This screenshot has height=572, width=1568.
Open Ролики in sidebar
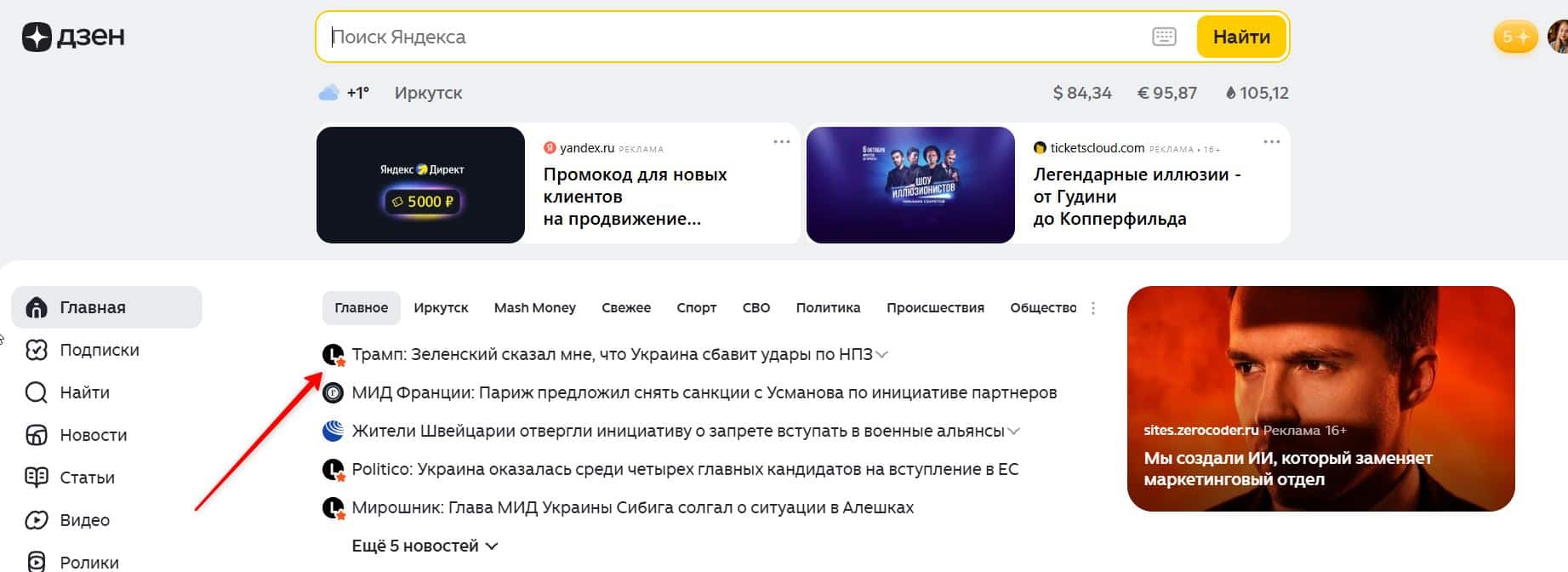pyautogui.click(x=89, y=563)
